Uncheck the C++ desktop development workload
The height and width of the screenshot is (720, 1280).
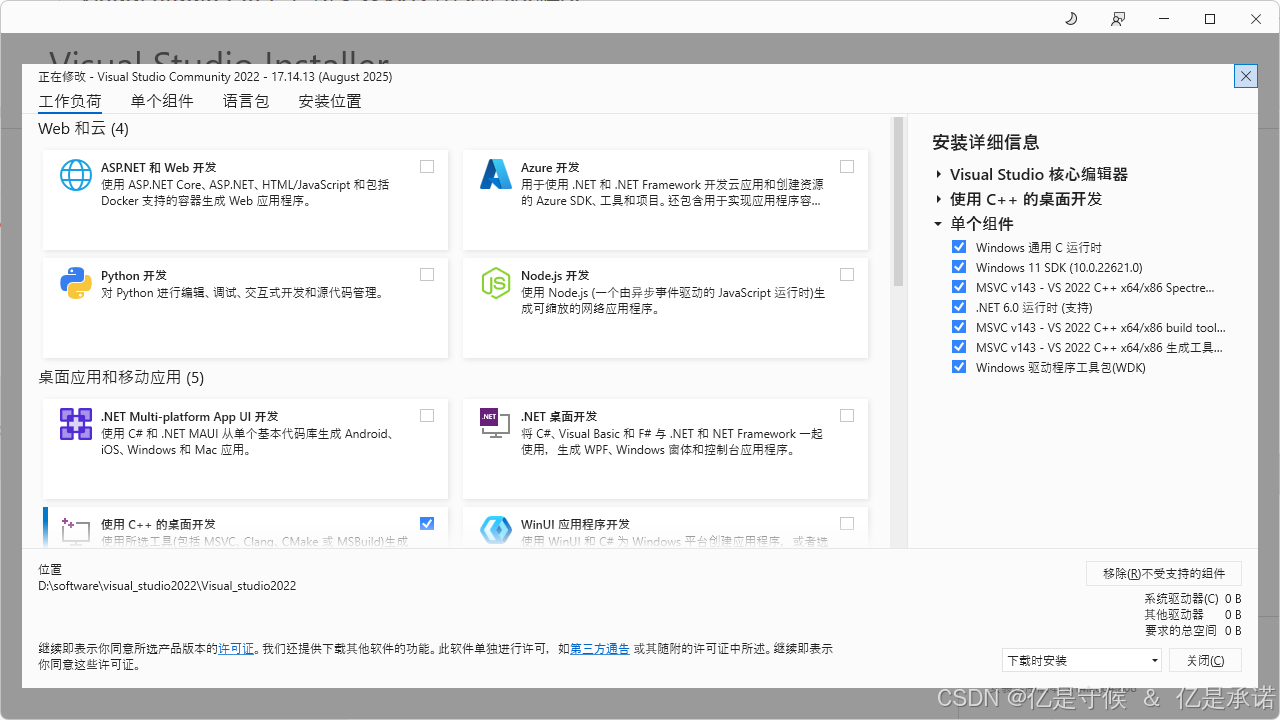(x=427, y=523)
